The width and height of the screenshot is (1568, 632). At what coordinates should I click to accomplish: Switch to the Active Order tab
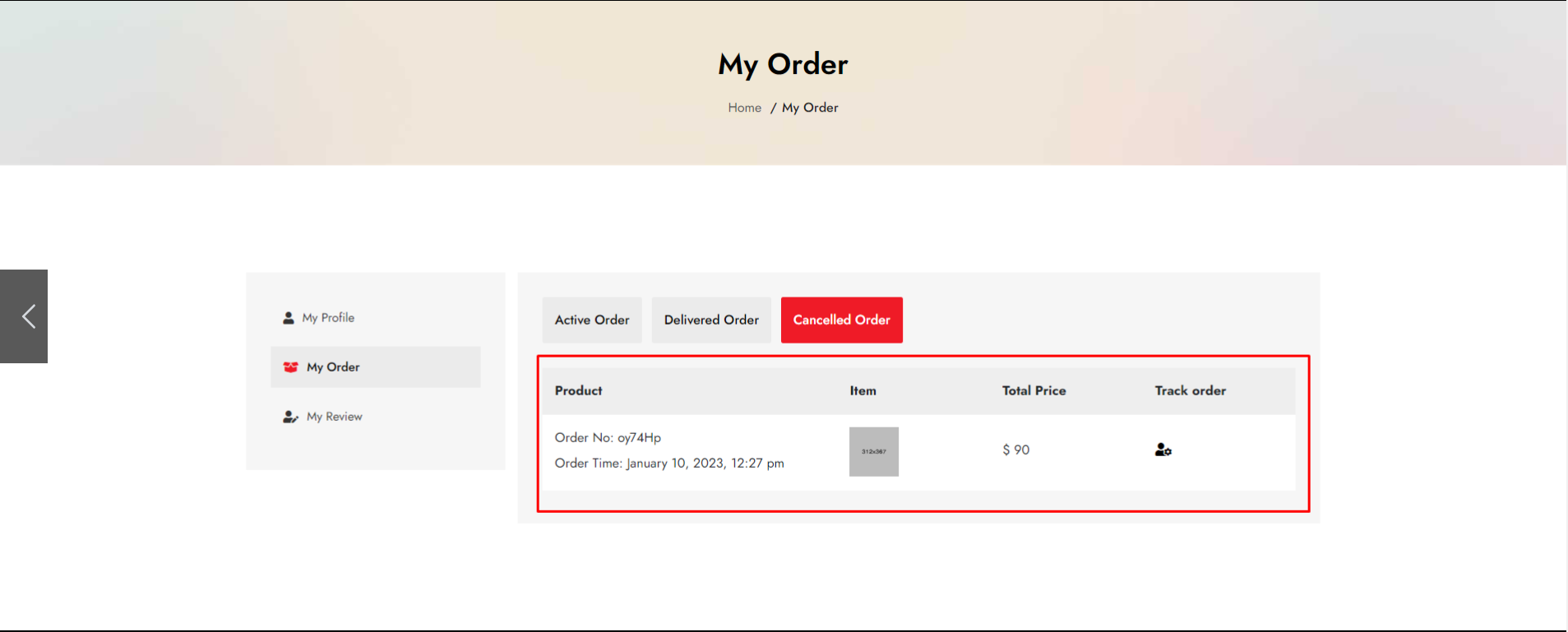(592, 320)
